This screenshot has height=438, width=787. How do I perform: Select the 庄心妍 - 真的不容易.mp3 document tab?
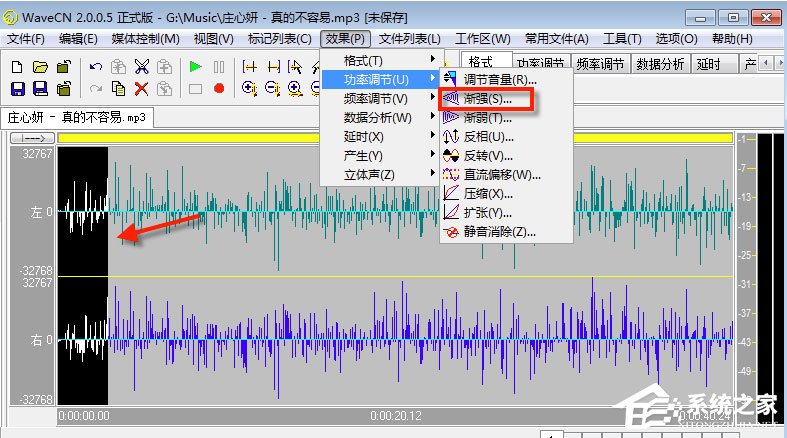pos(77,117)
